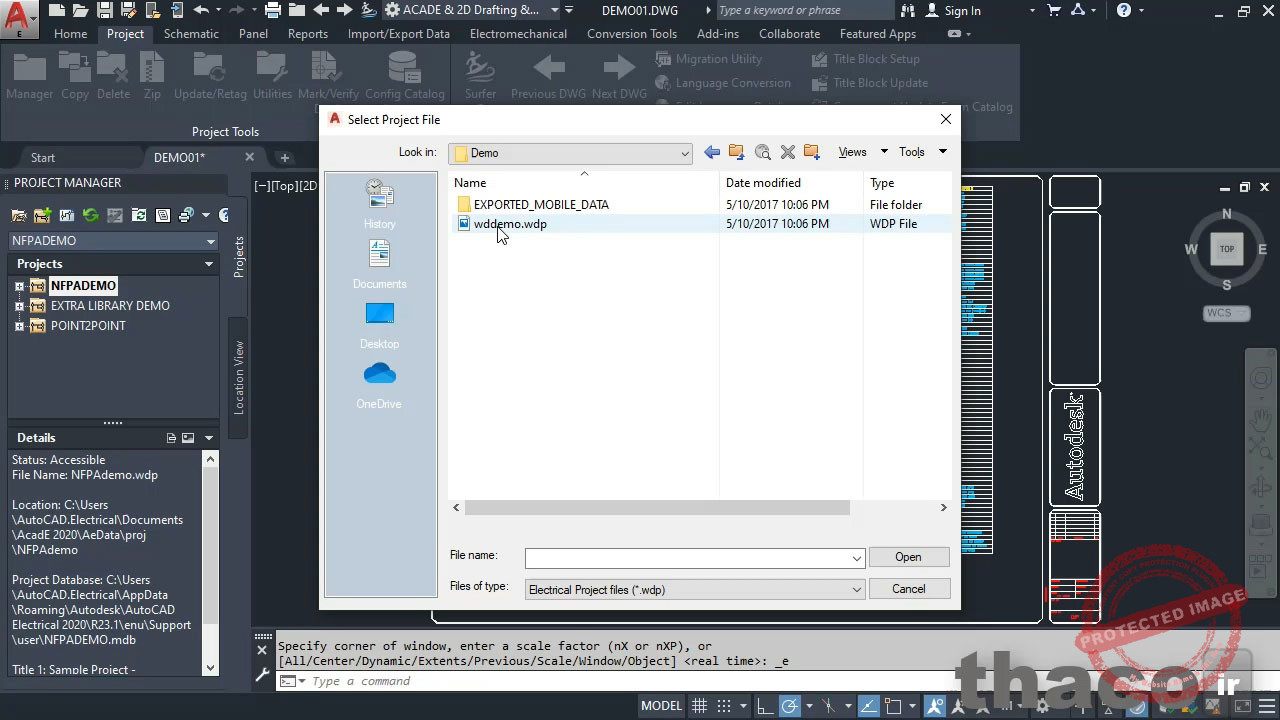Publish or plot the project
1280x720 pixels.
tap(185, 215)
